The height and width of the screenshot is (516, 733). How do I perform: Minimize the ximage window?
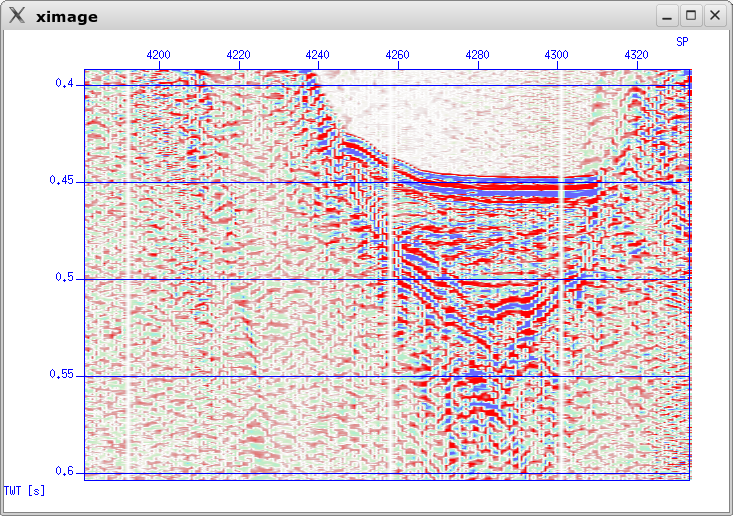(667, 15)
